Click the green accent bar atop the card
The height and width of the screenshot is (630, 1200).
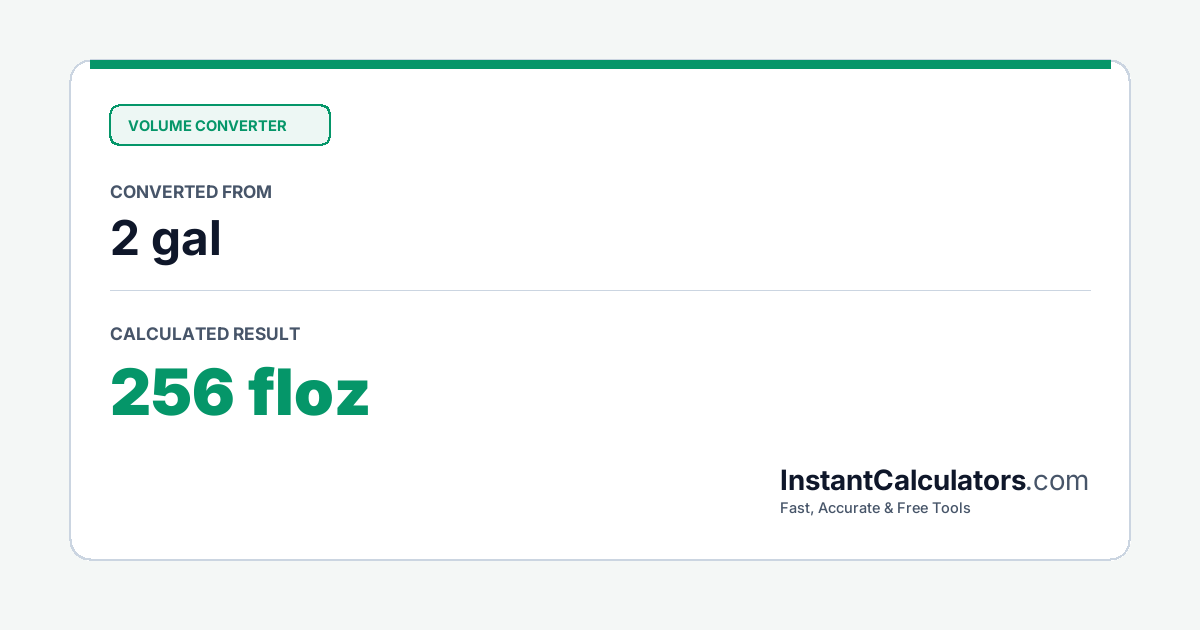click(x=600, y=64)
